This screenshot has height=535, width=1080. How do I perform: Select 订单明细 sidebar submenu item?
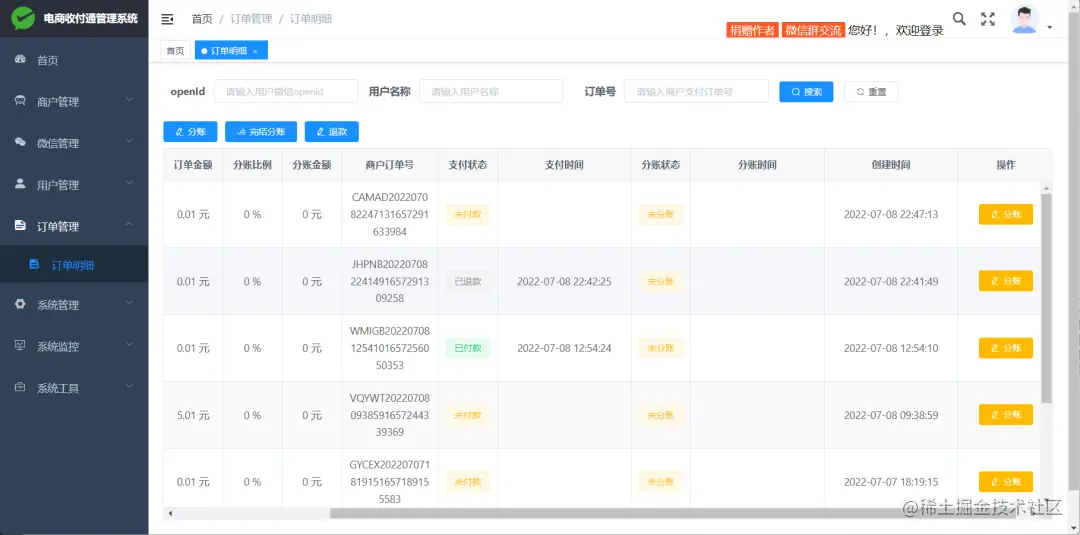(74, 264)
